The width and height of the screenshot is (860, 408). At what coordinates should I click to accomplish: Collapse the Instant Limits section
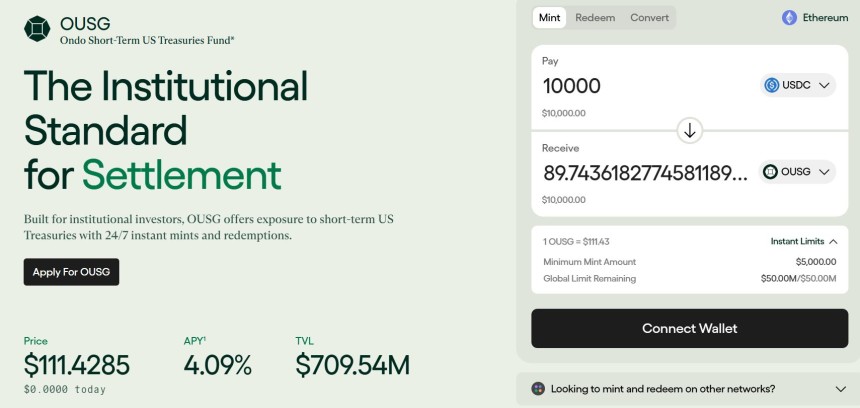pos(804,241)
